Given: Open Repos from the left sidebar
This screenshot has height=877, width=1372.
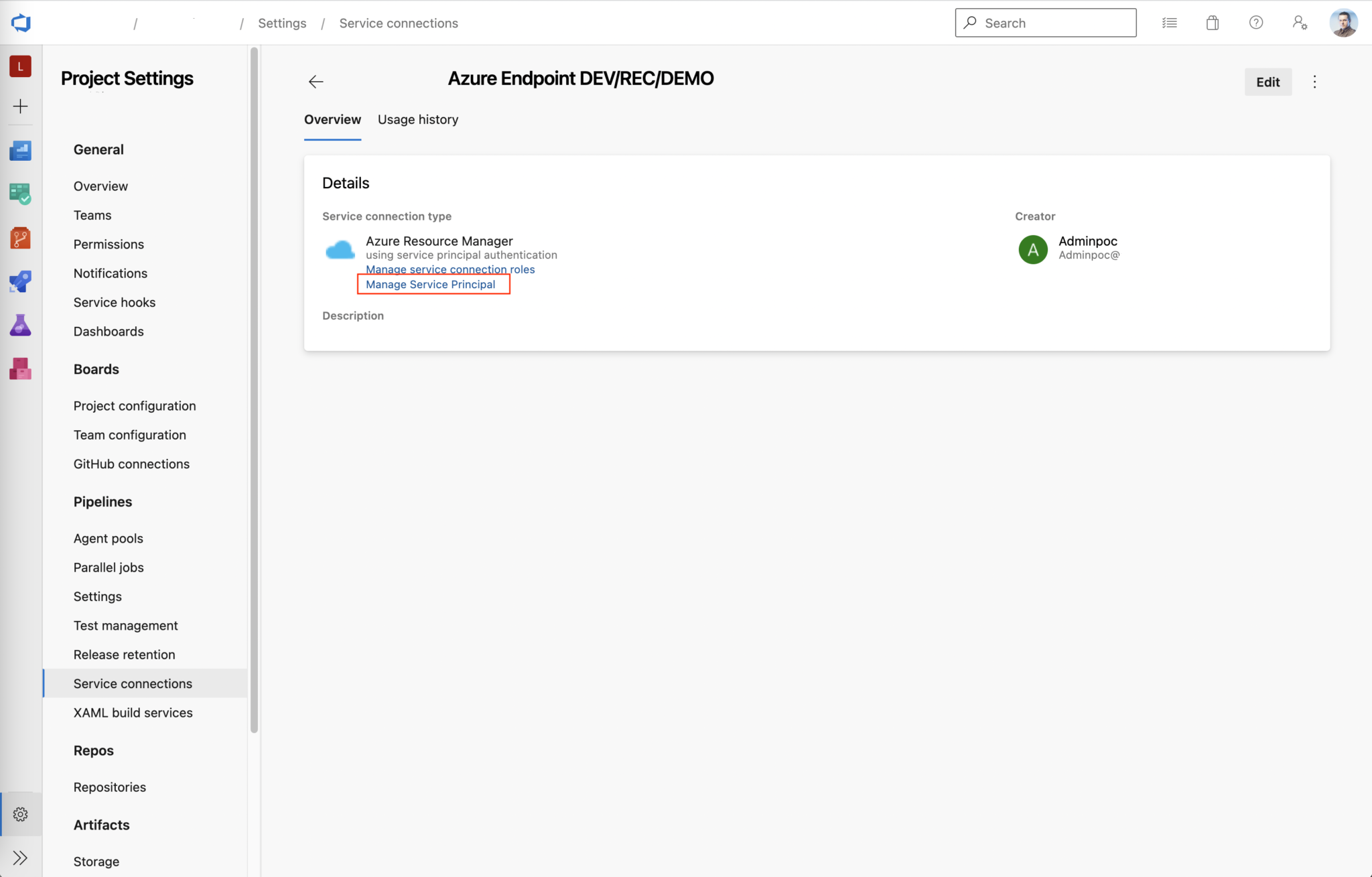Looking at the screenshot, I should click(20, 237).
